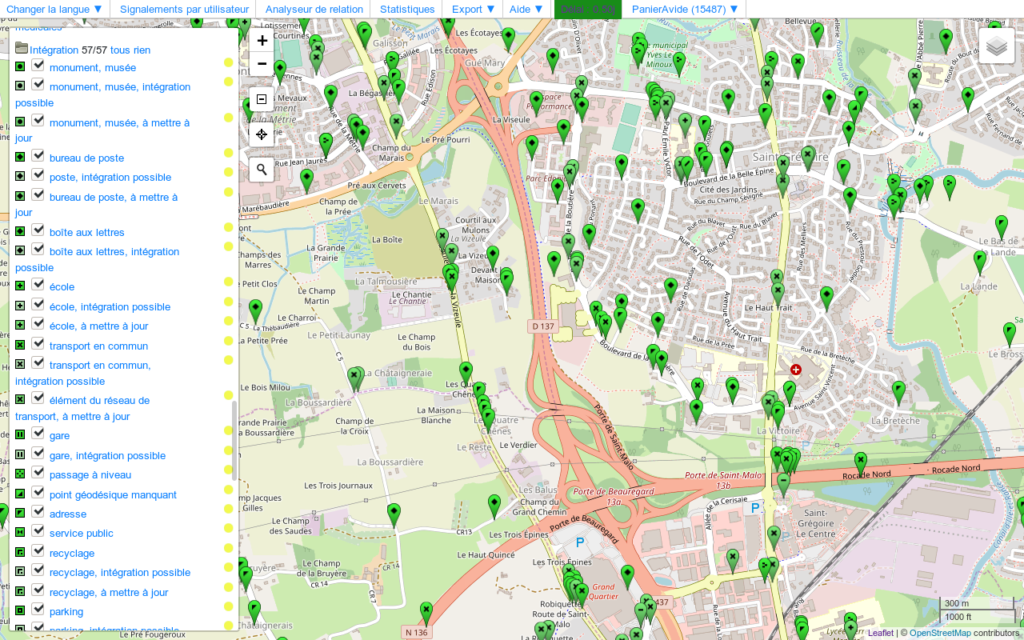Zoom in on the map
The height and width of the screenshot is (640, 1024).
click(262, 41)
